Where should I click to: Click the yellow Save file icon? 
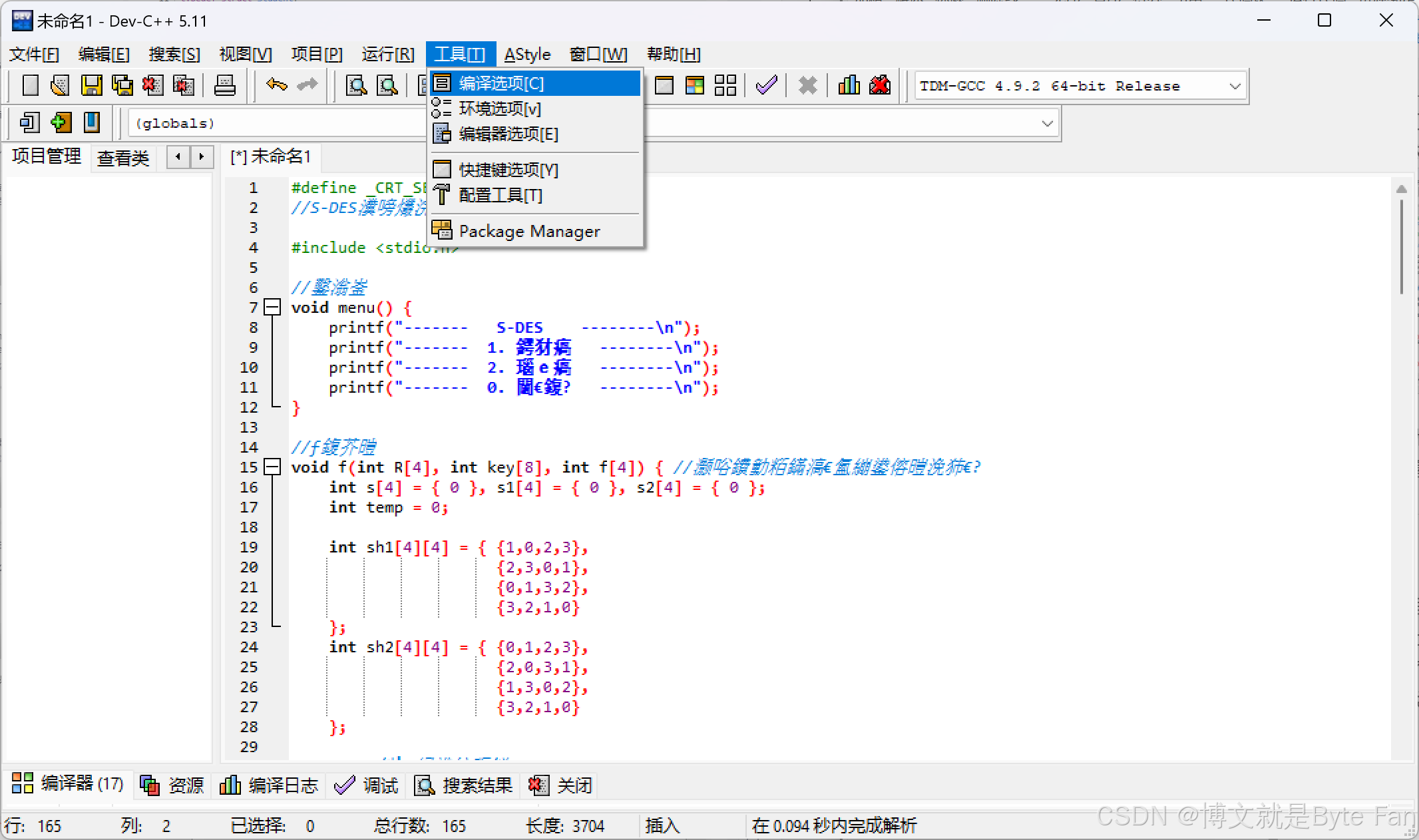click(91, 85)
